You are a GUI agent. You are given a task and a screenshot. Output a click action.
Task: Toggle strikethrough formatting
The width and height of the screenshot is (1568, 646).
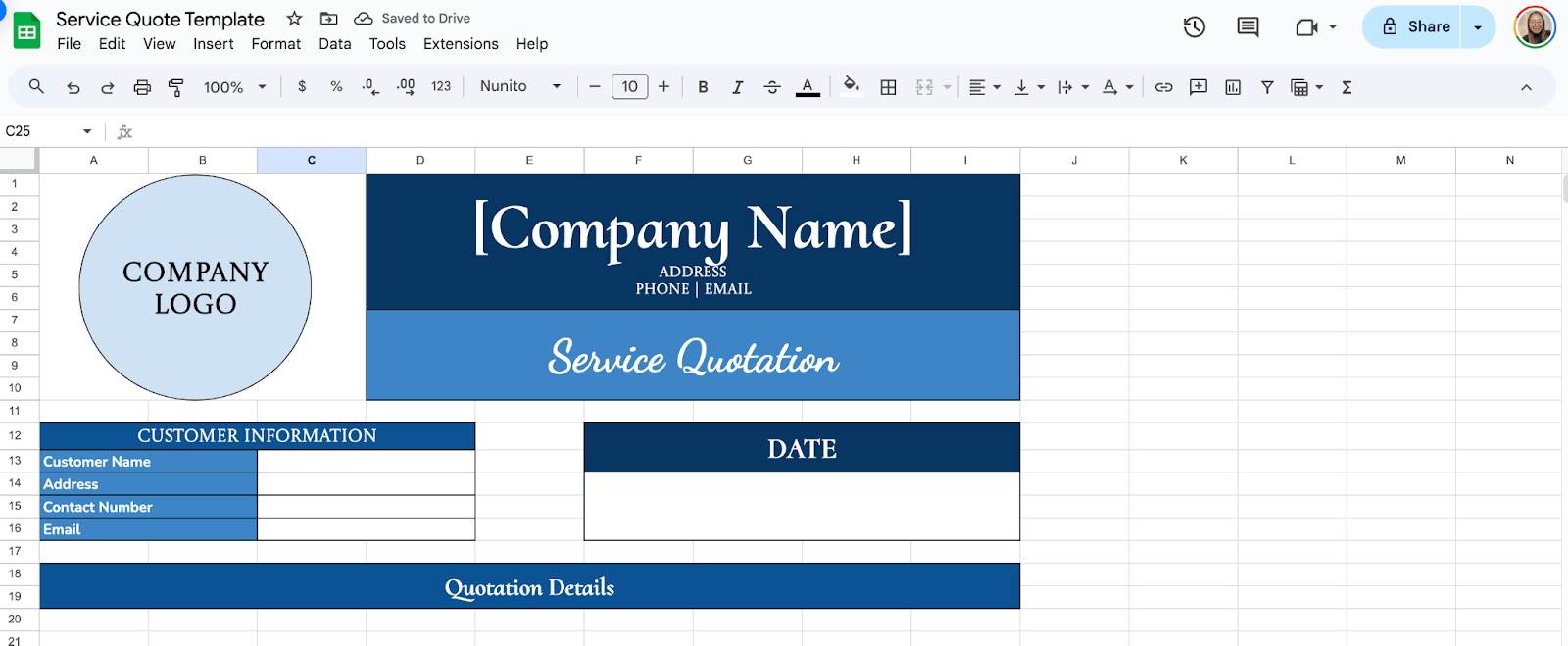click(x=772, y=87)
